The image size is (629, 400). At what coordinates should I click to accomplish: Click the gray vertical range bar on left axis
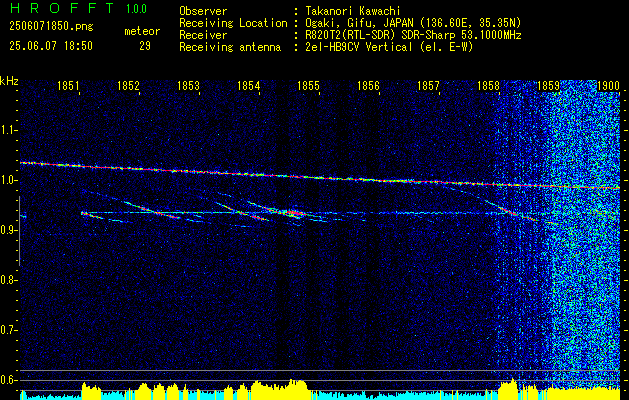coord(19,231)
